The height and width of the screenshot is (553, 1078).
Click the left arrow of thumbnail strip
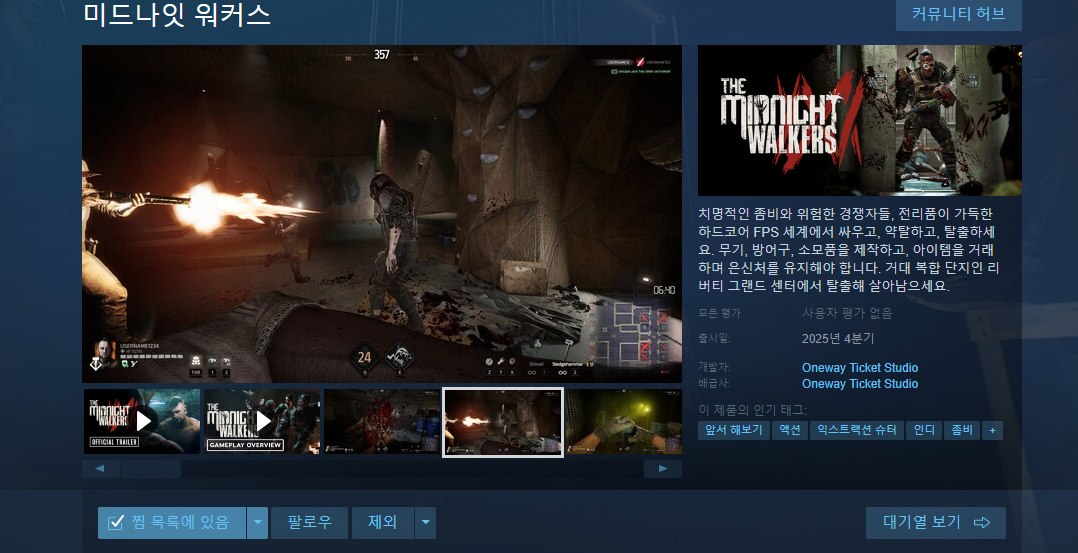(100, 468)
